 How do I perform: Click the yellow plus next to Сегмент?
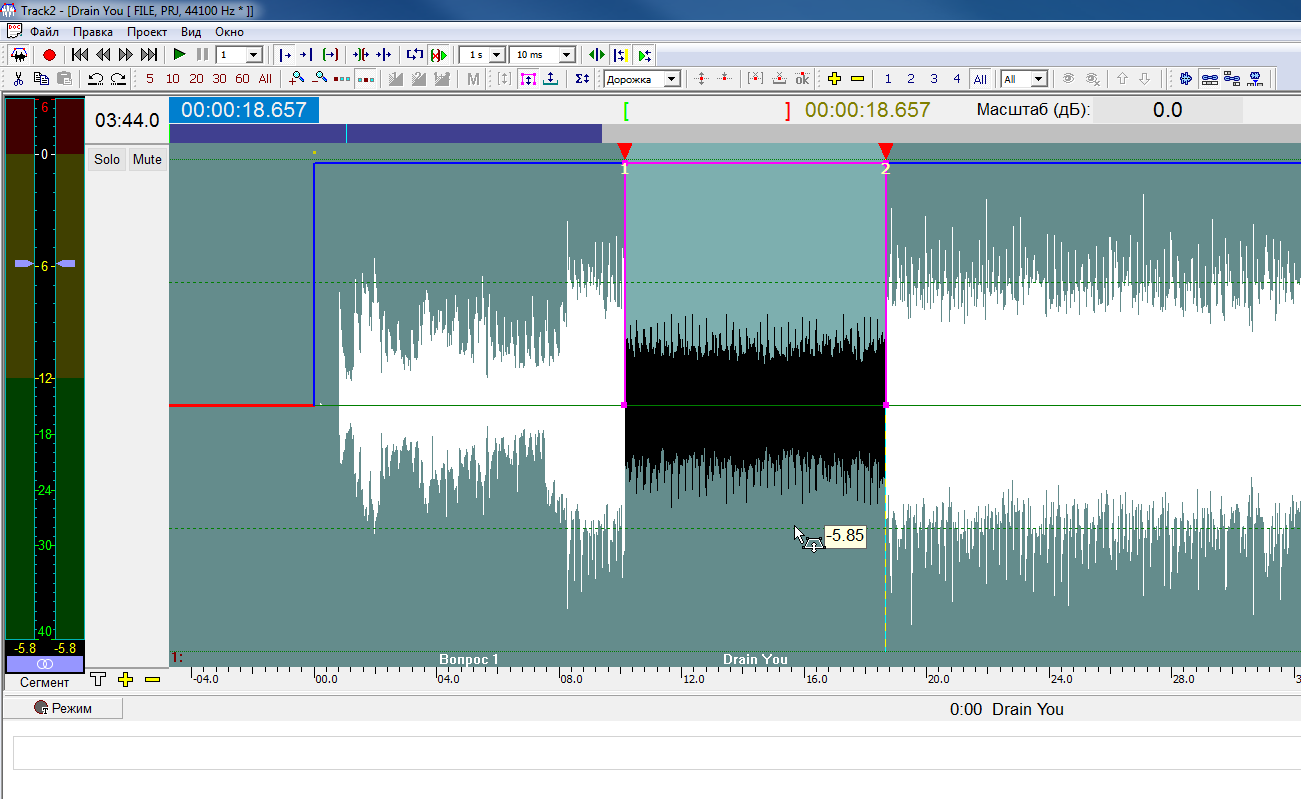pos(125,680)
